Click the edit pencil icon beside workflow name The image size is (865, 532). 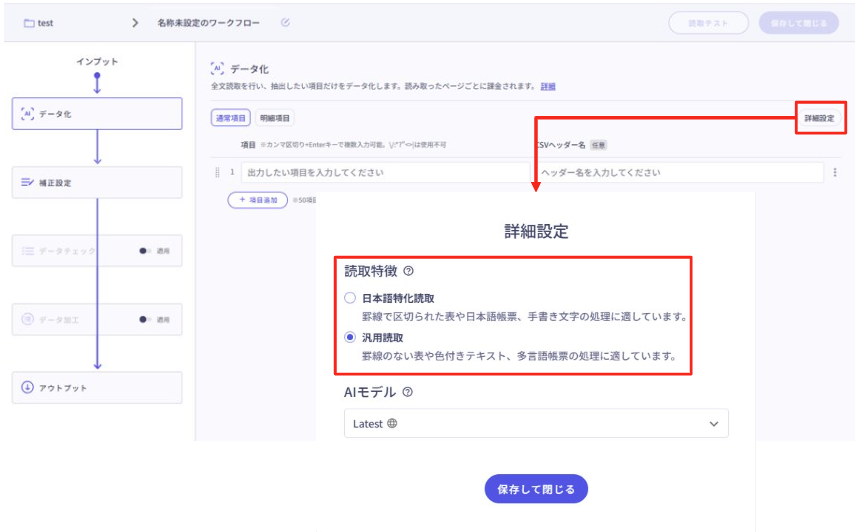point(286,23)
